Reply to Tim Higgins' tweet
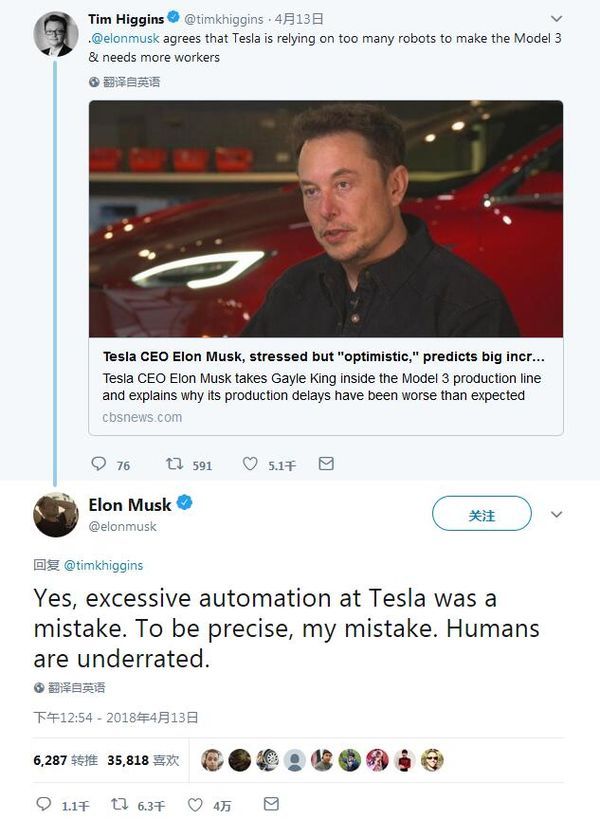 (x=98, y=464)
